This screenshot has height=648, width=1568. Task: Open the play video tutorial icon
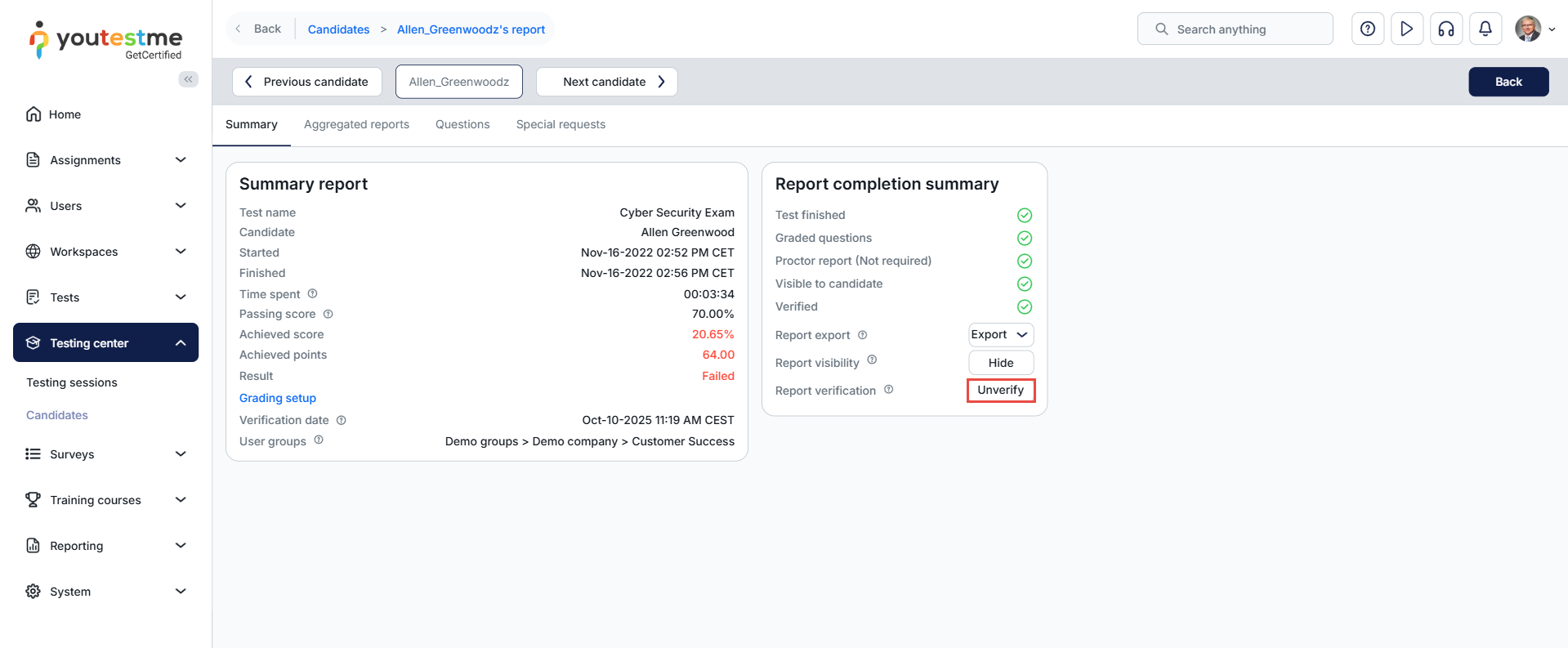click(1406, 29)
